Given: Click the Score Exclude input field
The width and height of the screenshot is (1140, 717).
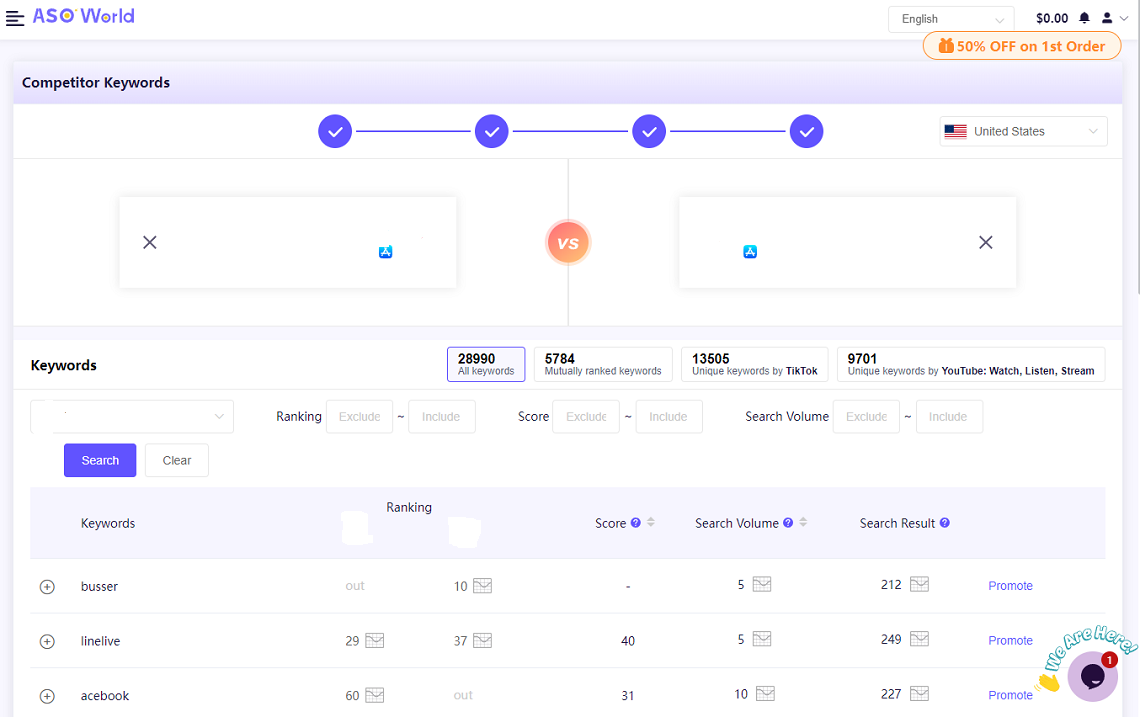Looking at the screenshot, I should (586, 417).
